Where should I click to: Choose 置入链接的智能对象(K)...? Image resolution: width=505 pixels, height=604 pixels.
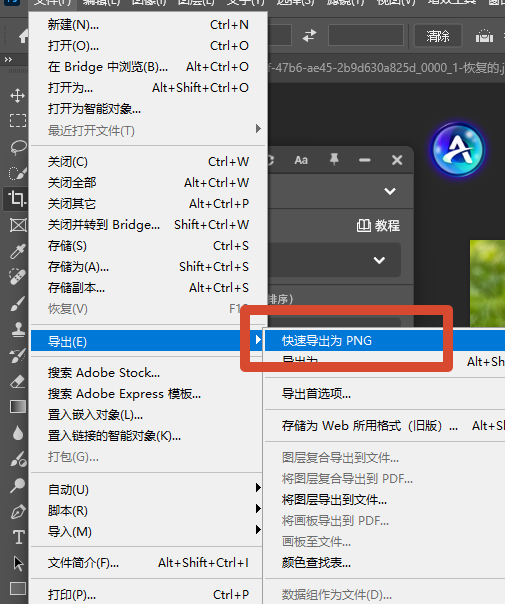[x=148, y=436]
